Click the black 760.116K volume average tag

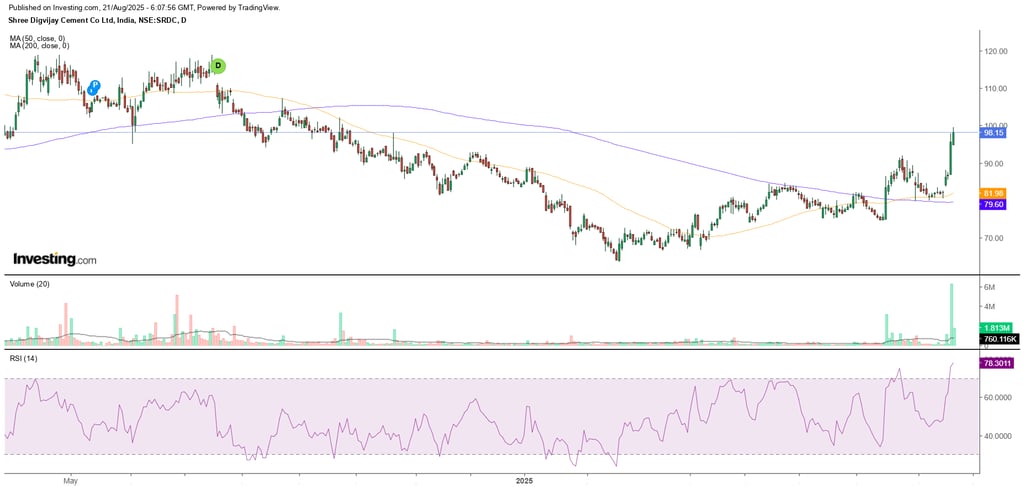tap(997, 338)
